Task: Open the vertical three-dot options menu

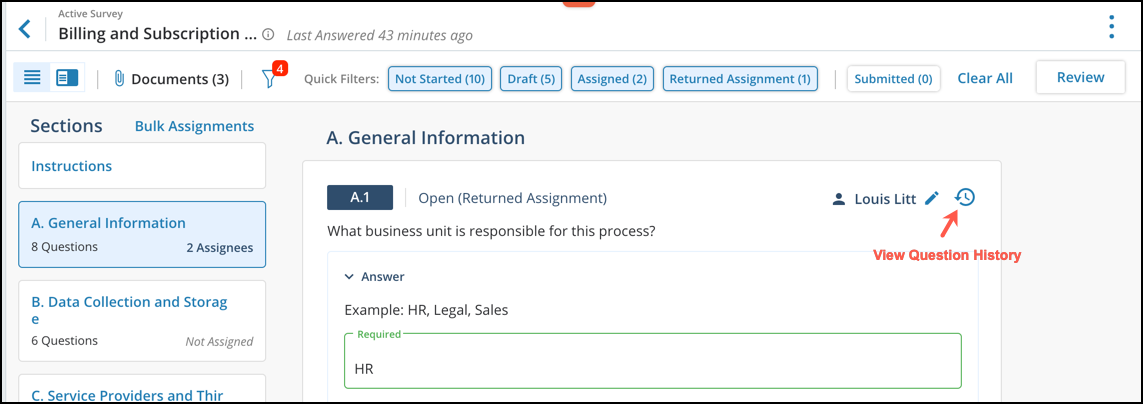Action: pos(1111,27)
